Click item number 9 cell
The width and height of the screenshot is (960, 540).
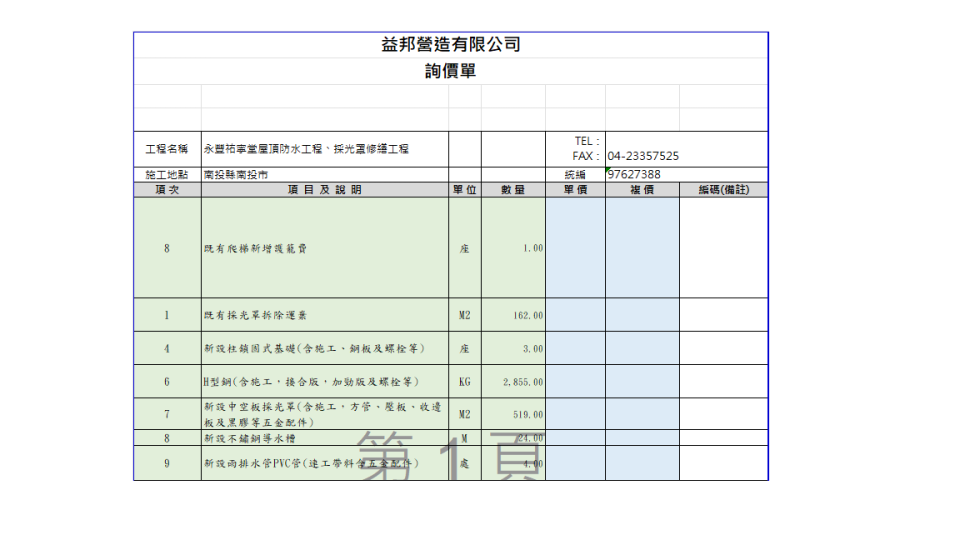(167, 463)
